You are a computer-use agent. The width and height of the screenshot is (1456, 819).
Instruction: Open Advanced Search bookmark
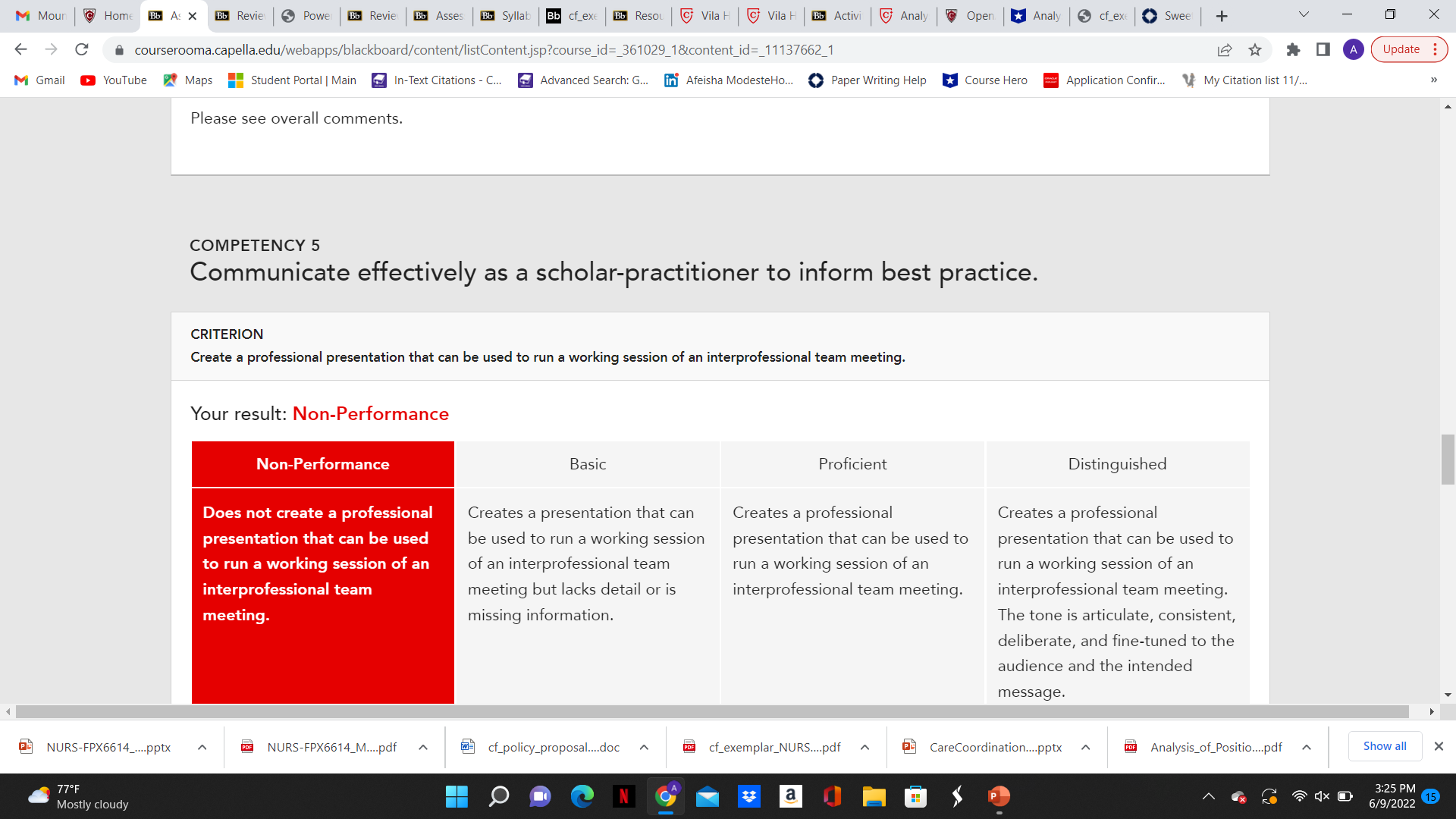pyautogui.click(x=583, y=80)
